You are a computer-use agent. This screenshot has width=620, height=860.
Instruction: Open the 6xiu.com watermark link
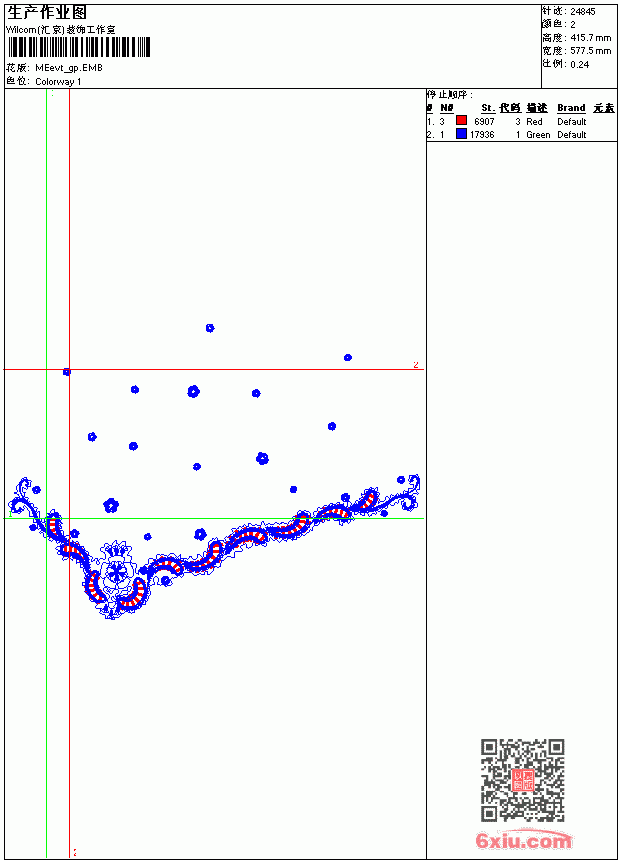523,840
